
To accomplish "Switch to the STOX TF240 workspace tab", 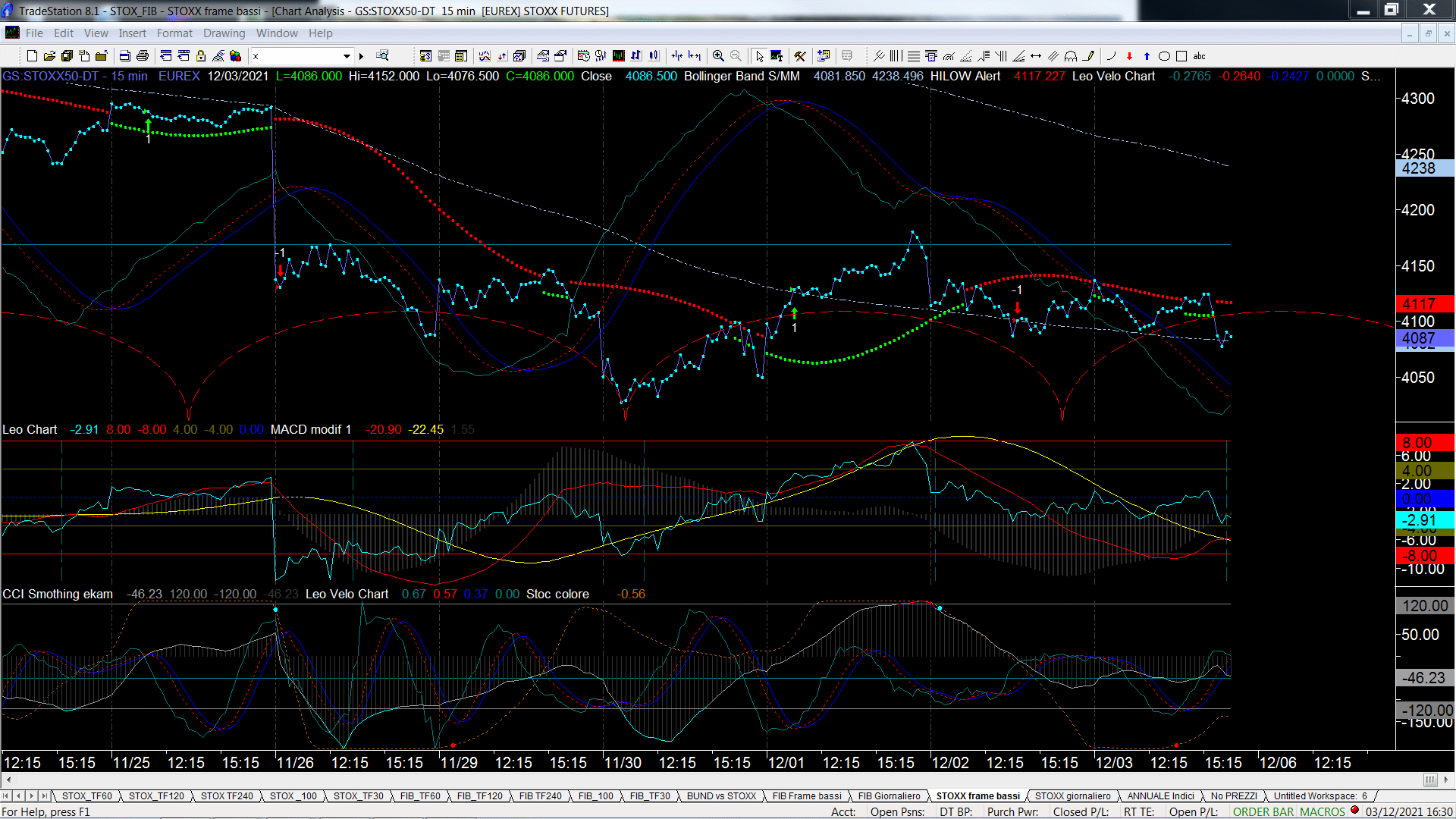I will tap(227, 796).
